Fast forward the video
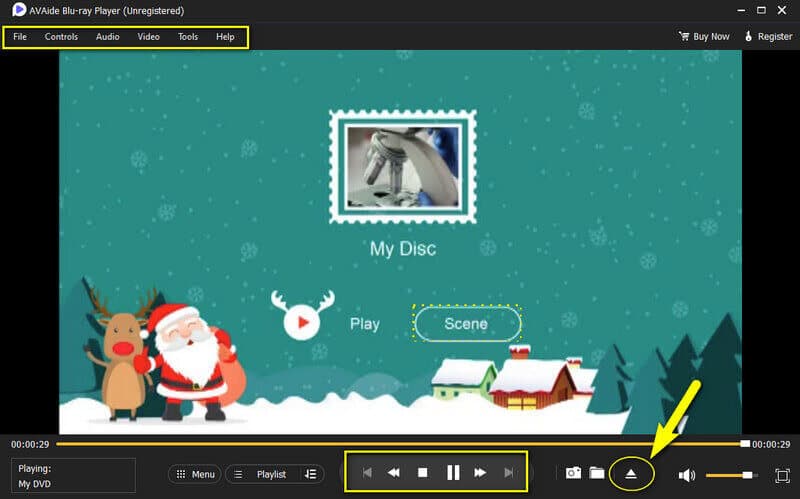This screenshot has height=499, width=800. tap(480, 473)
